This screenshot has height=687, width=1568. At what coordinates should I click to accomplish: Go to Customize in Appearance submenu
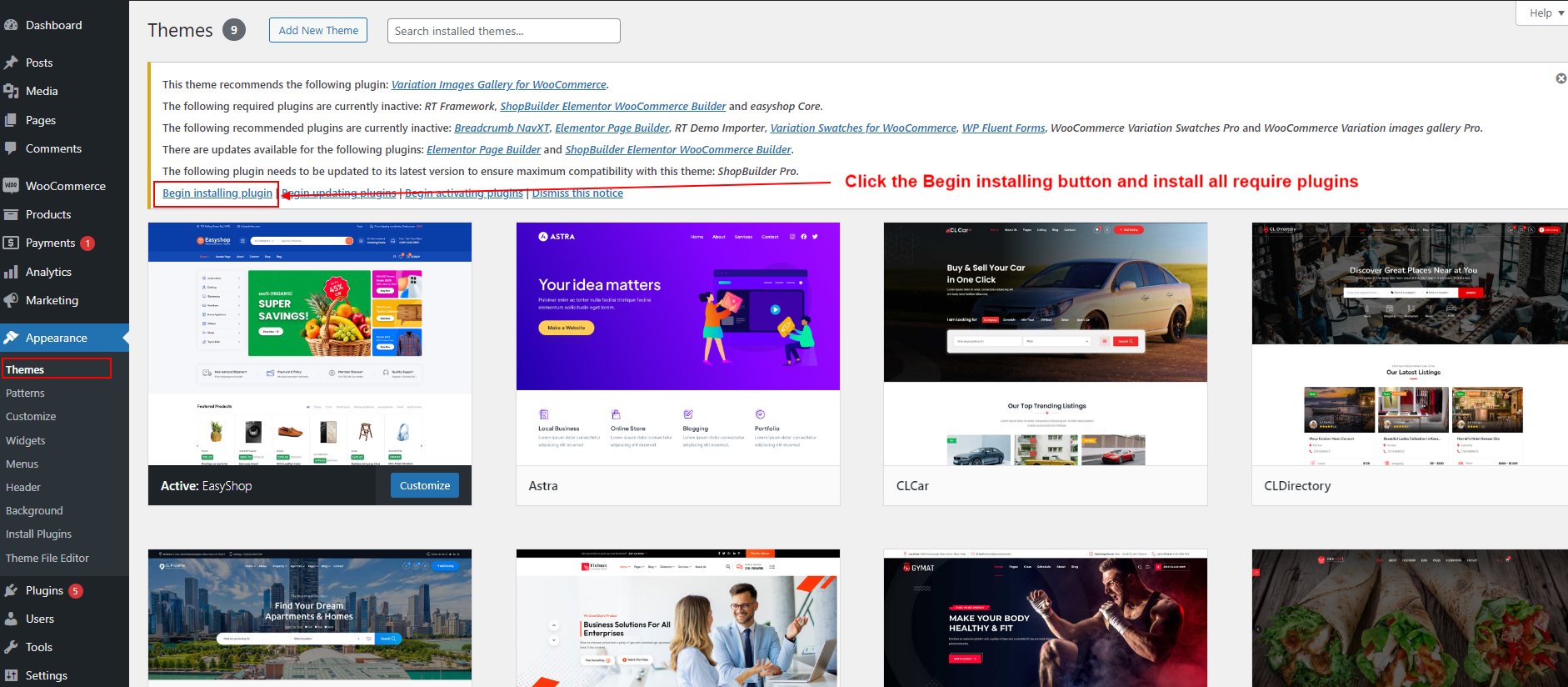(x=31, y=416)
